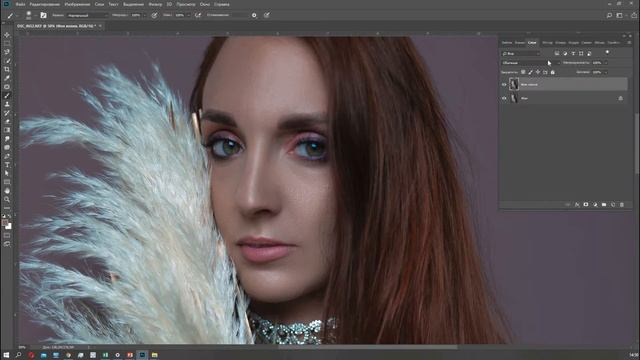This screenshot has width=640, height=360.
Task: Select the History Brush tool
Action: coord(7,113)
